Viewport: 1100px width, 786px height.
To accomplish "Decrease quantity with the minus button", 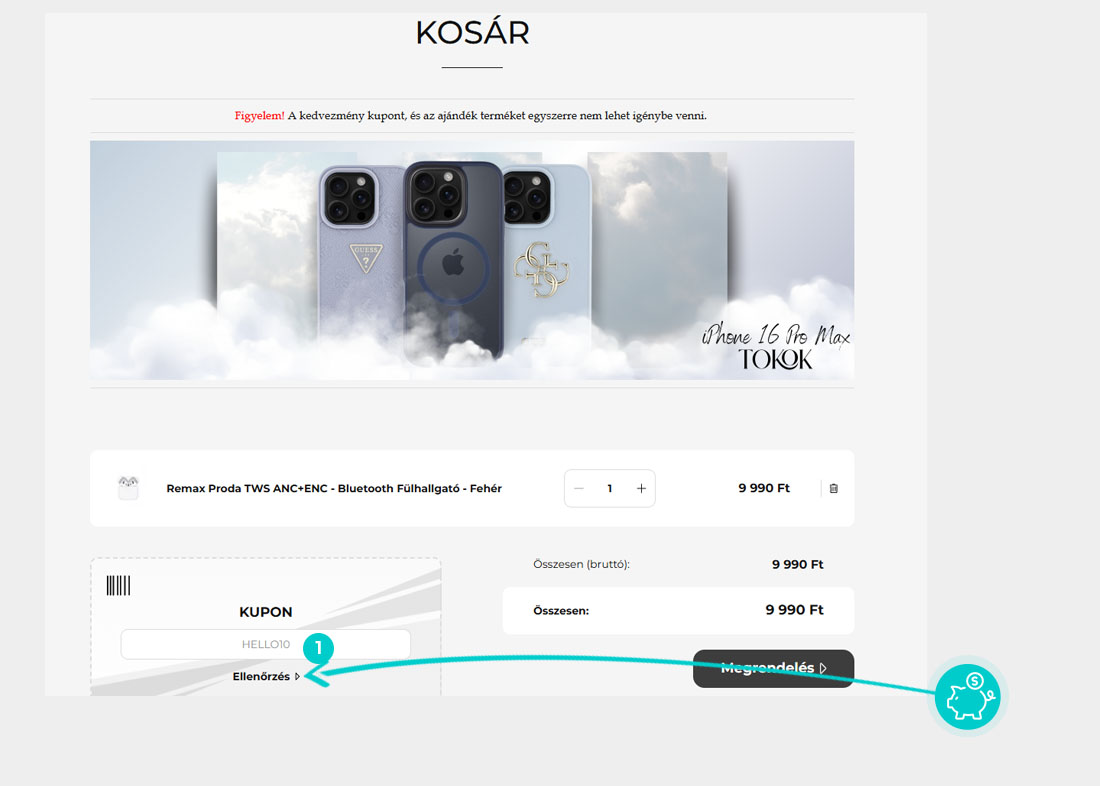I will point(579,488).
